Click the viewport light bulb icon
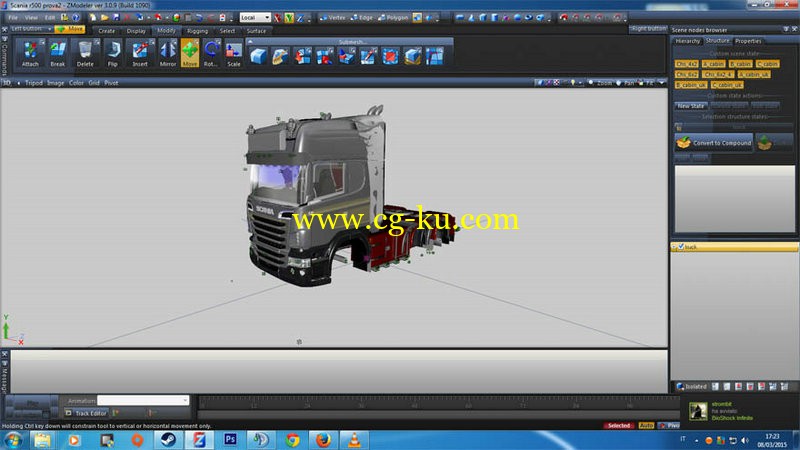Viewport: 800px width, 450px height. pyautogui.click(x=573, y=82)
